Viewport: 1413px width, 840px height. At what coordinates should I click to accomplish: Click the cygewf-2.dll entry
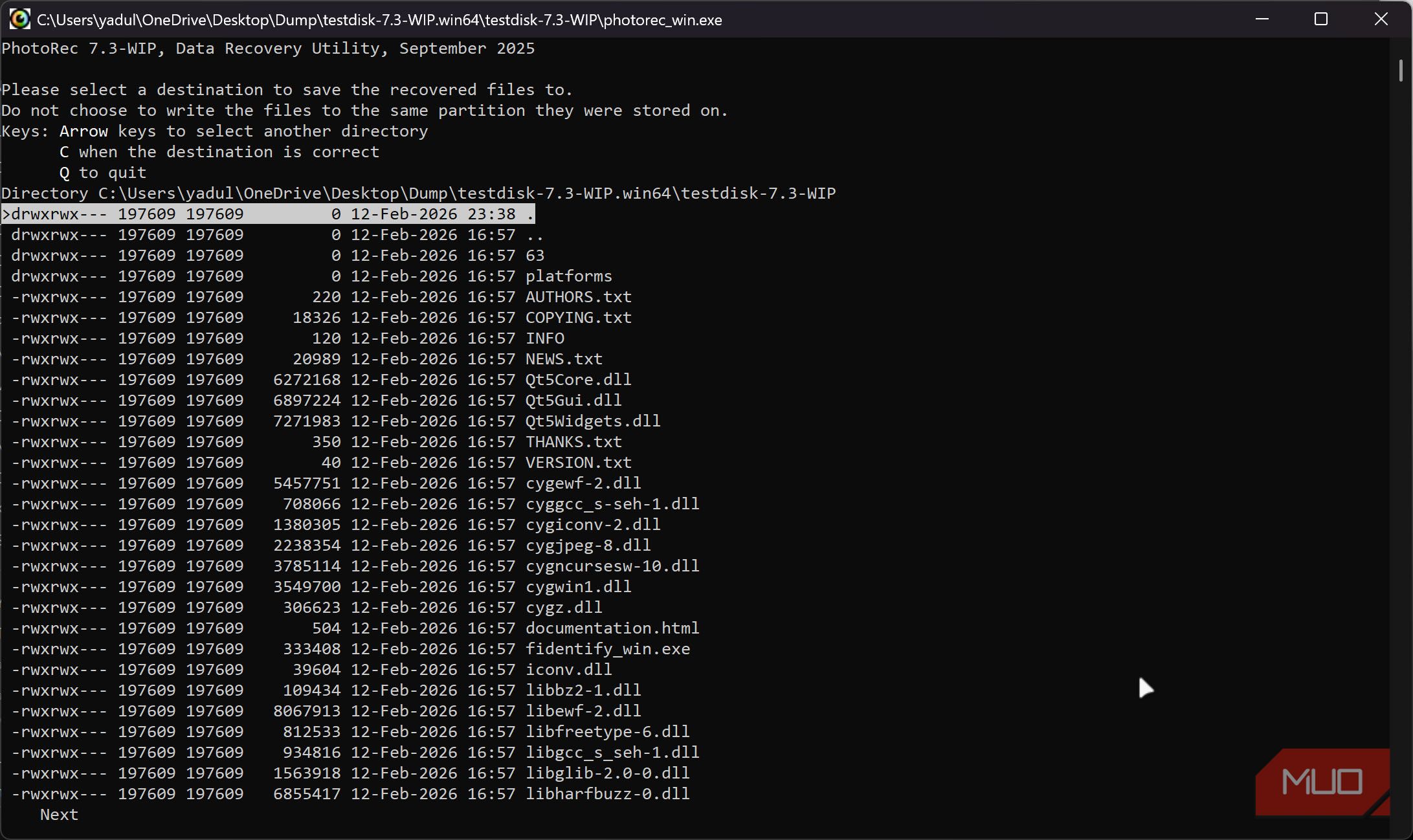(326, 483)
